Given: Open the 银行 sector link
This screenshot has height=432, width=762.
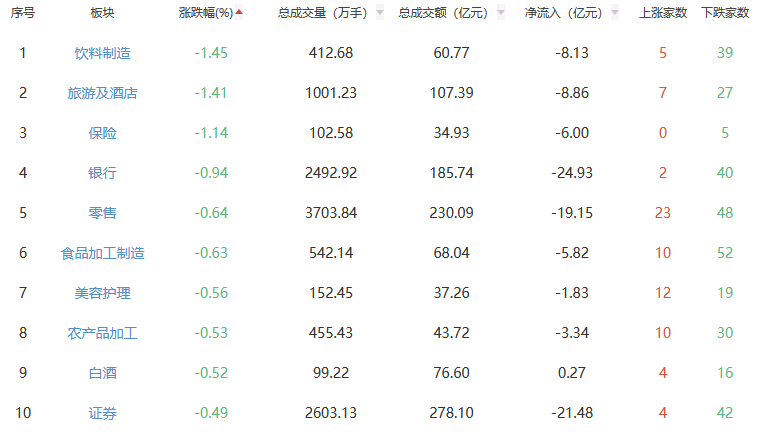Looking at the screenshot, I should (x=102, y=172).
